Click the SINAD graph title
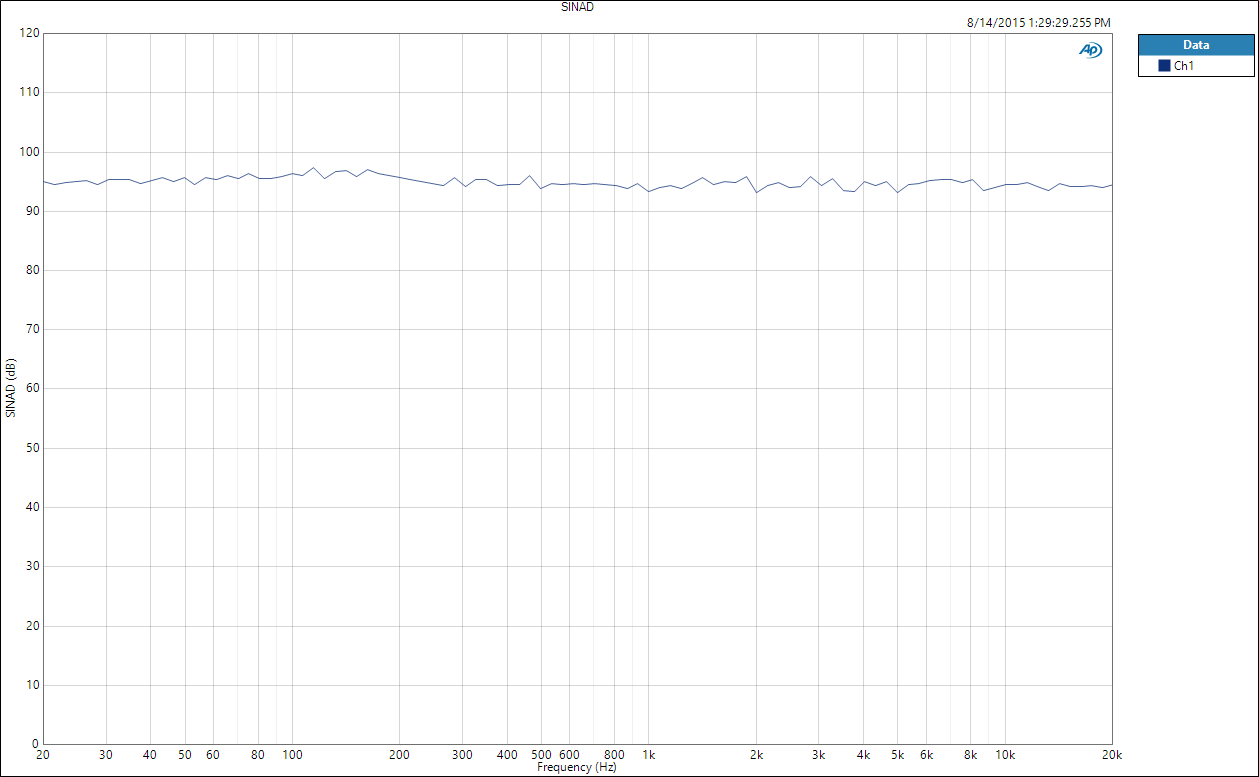The width and height of the screenshot is (1259, 777). (x=578, y=6)
